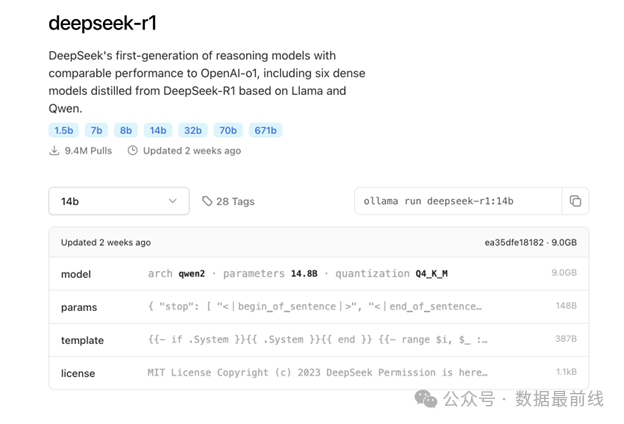Expand the dropdown chevron arrow
The image size is (624, 424).
click(172, 201)
